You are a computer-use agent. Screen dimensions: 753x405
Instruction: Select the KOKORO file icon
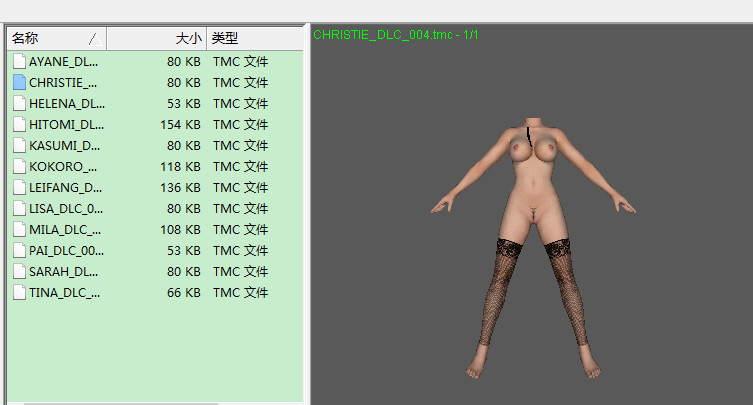coord(19,167)
